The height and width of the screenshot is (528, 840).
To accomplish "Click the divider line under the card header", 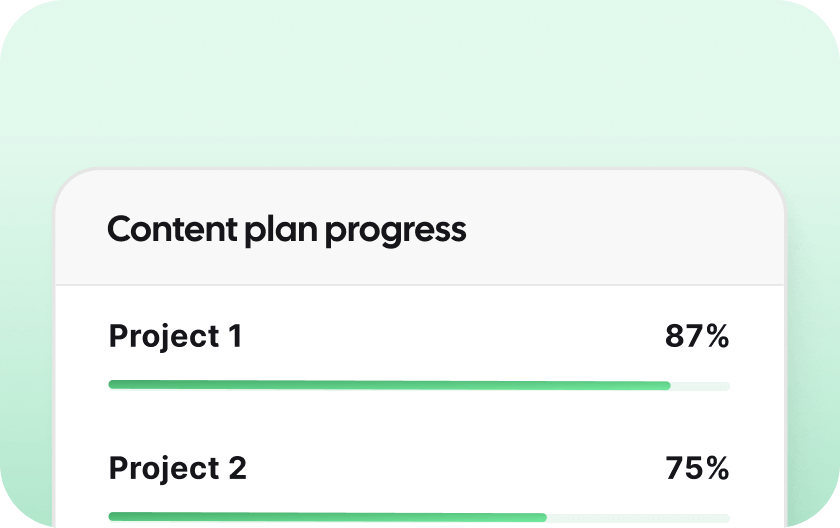I will coord(420,285).
